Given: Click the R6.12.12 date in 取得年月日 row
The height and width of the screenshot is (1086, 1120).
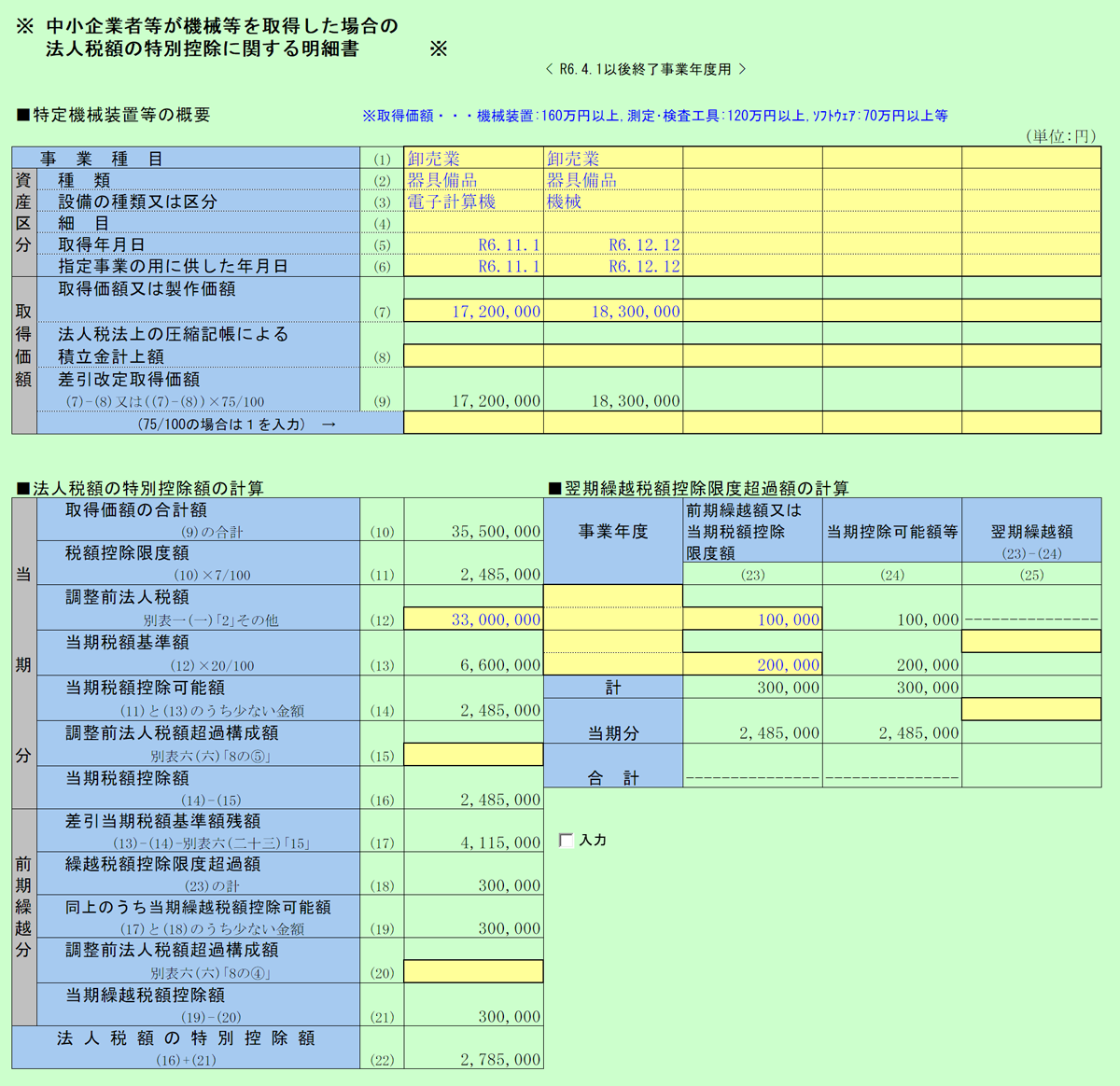Looking at the screenshot, I should pos(644,244).
